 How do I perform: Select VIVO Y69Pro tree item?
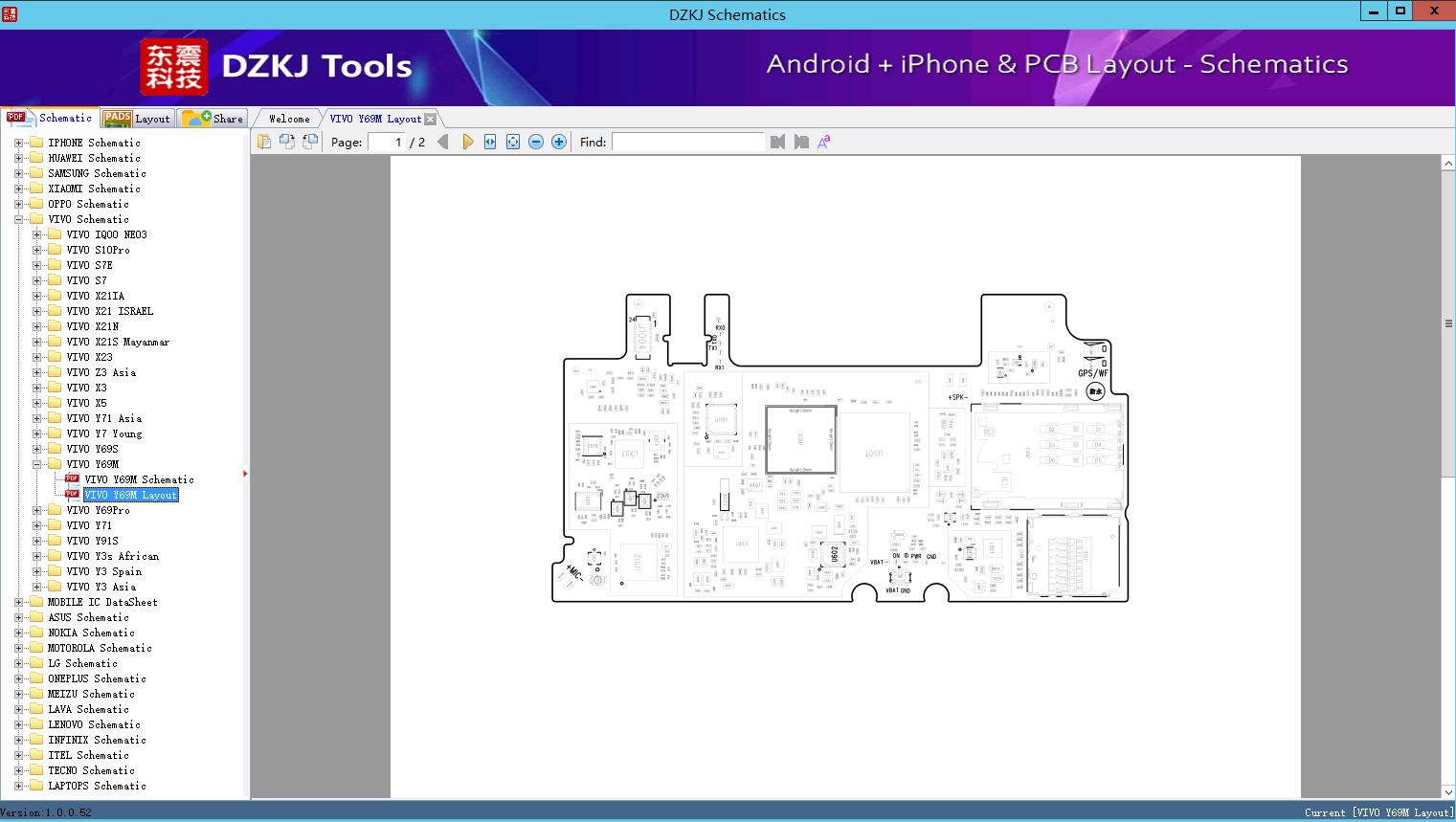pyautogui.click(x=98, y=510)
